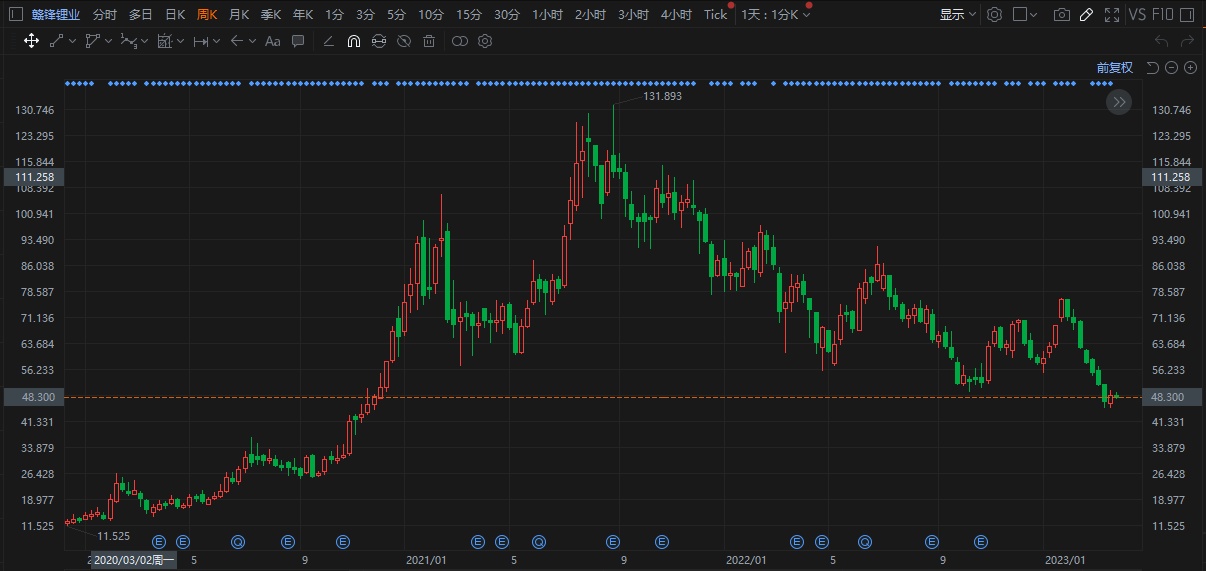Viewport: 1206px width, 571px height.
Task: Toggle hide all drawings eye icon
Action: click(404, 41)
